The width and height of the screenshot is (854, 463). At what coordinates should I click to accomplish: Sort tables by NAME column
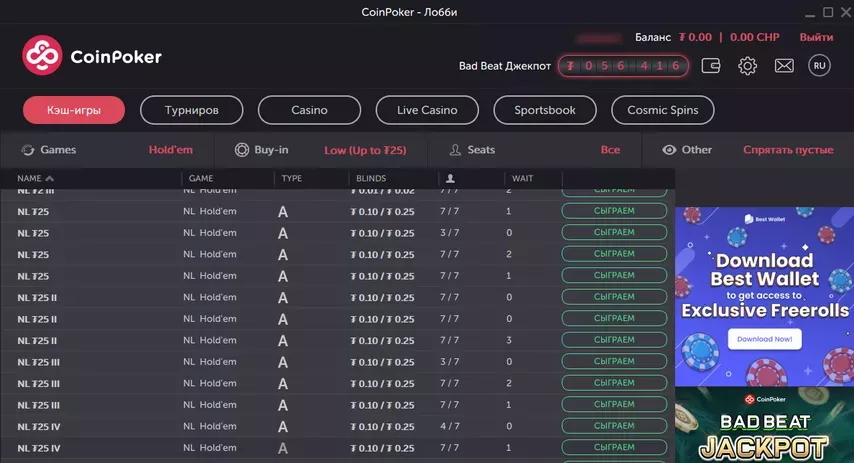click(x=35, y=178)
